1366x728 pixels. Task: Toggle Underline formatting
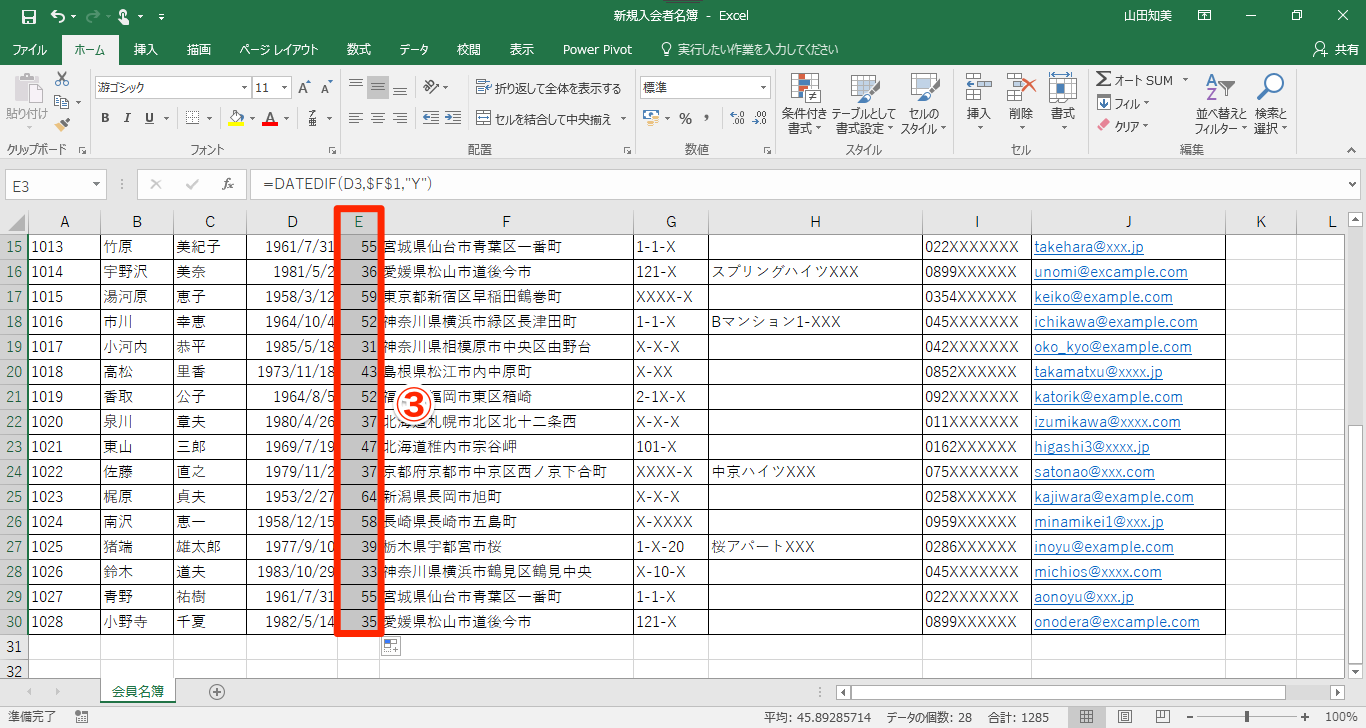pos(149,118)
